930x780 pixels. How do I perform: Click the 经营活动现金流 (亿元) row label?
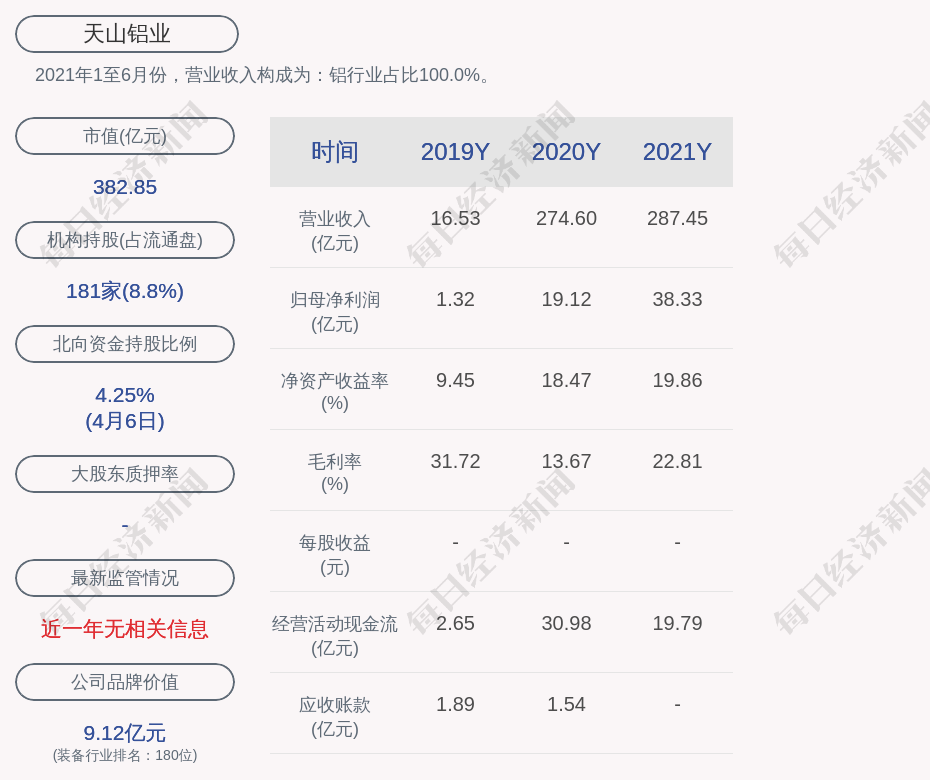[335, 636]
